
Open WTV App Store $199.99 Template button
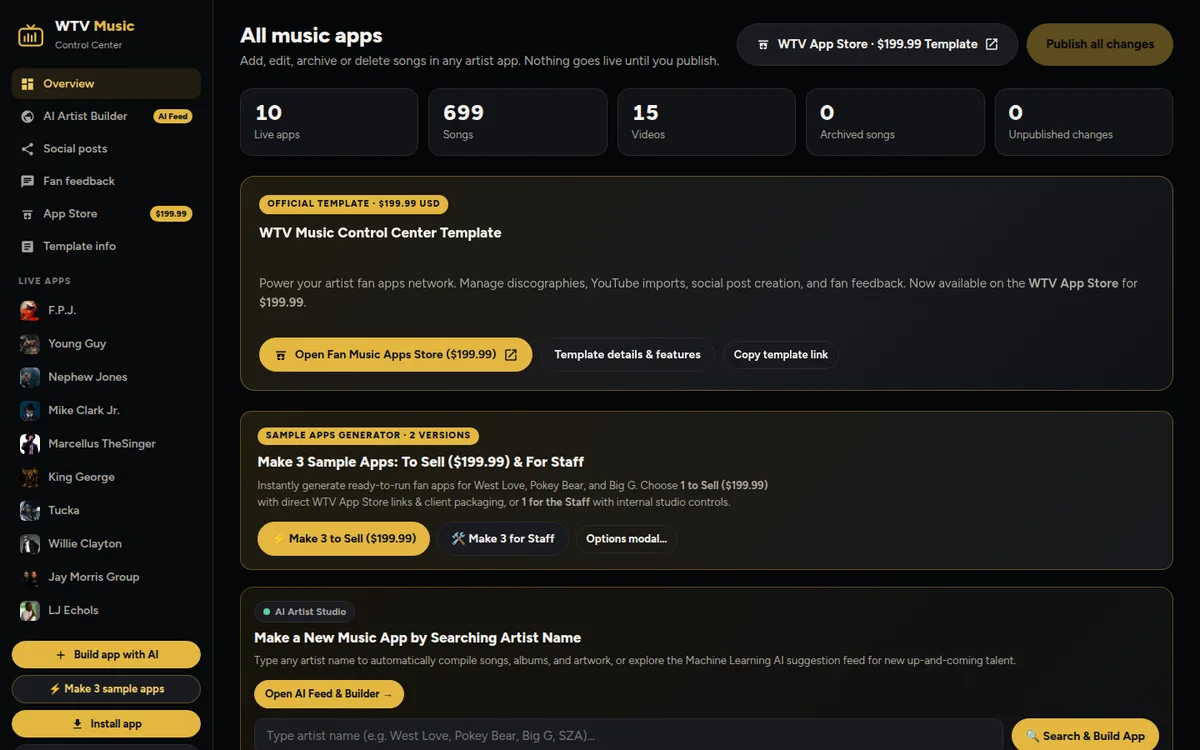point(877,44)
